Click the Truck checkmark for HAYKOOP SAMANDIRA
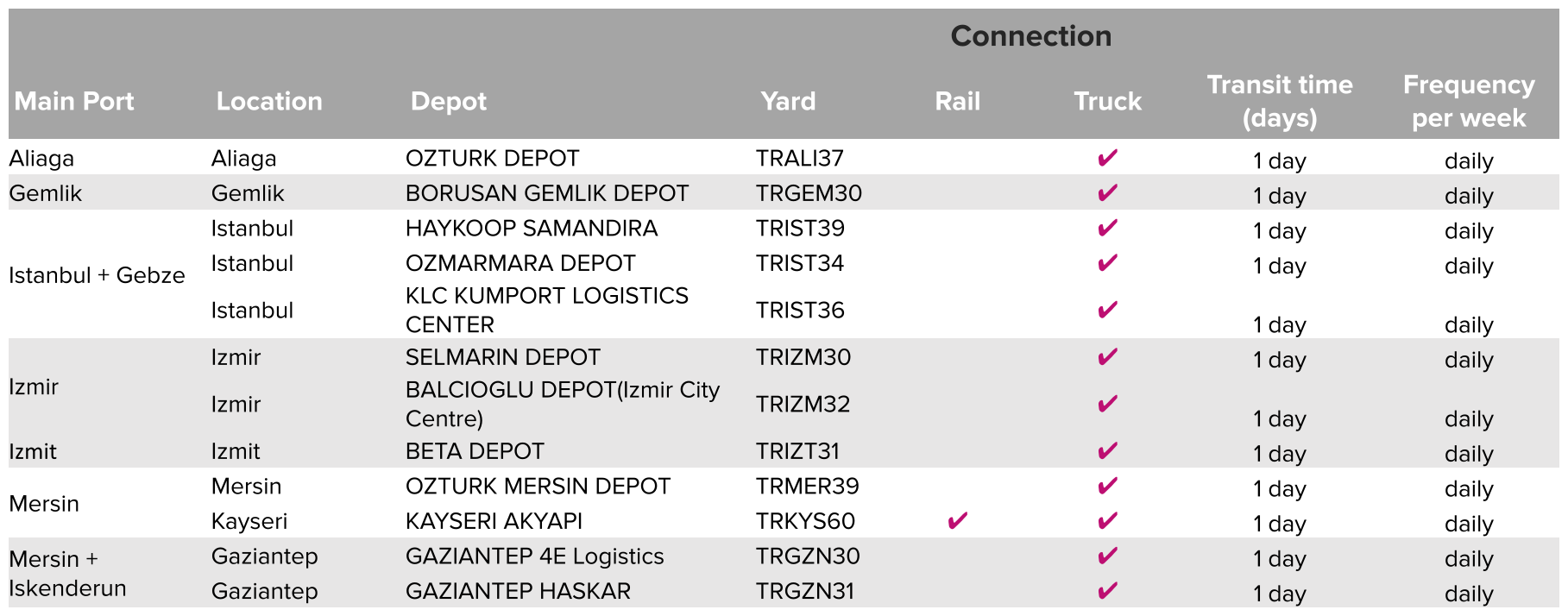 click(1107, 228)
